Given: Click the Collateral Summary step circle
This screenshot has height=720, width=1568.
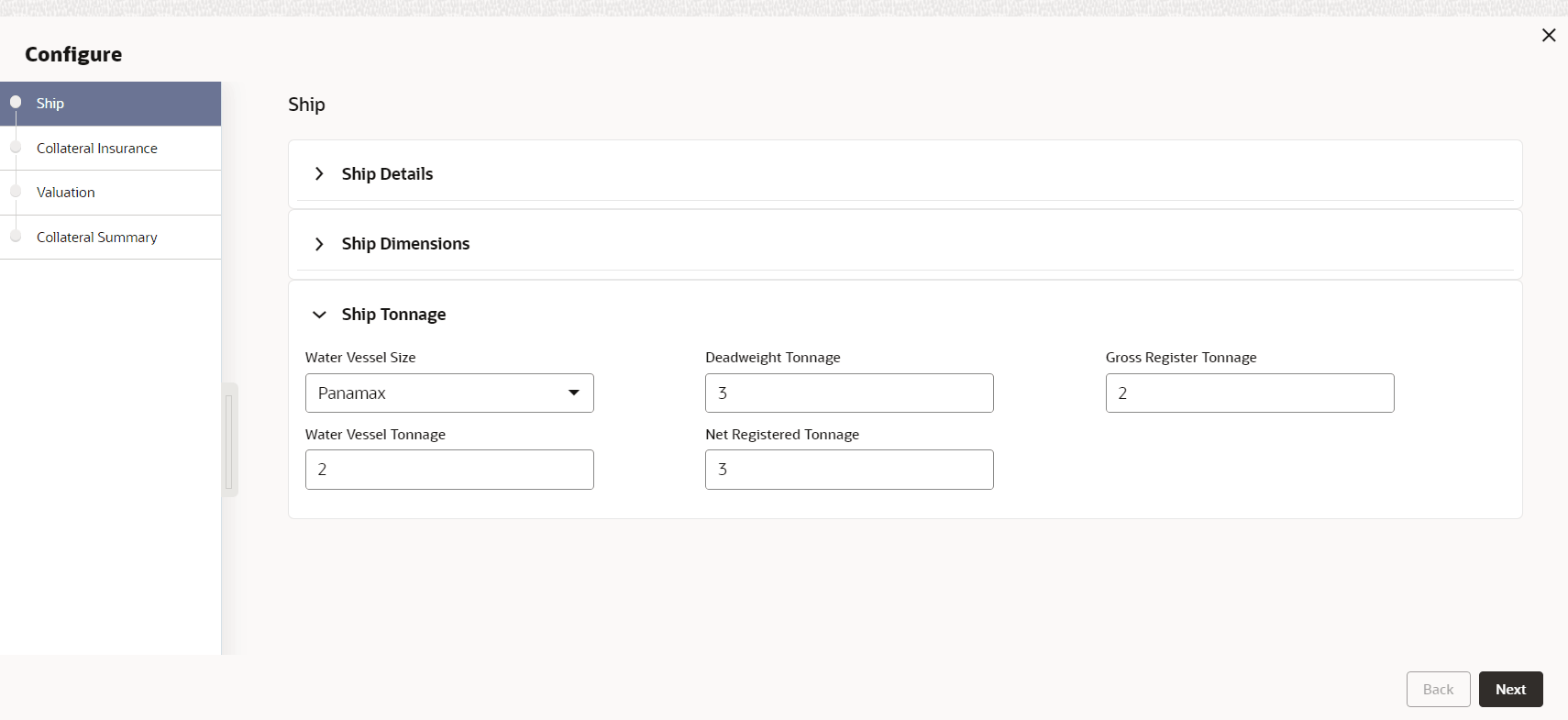Looking at the screenshot, I should click(x=16, y=236).
